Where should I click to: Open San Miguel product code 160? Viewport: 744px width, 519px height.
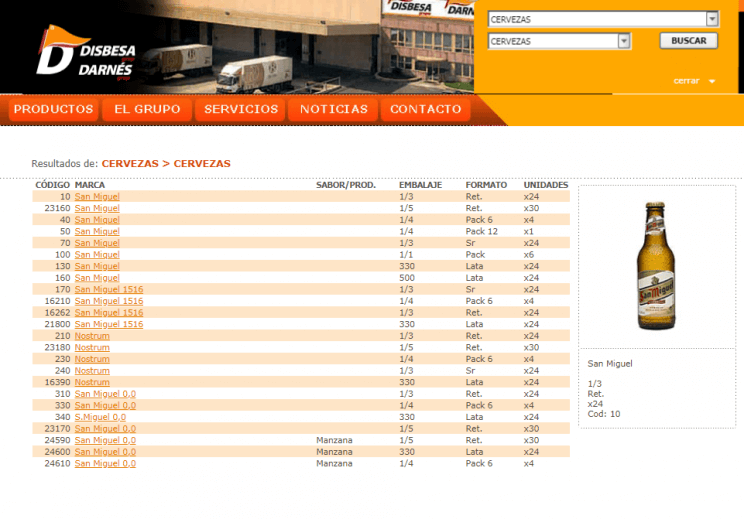(97, 278)
